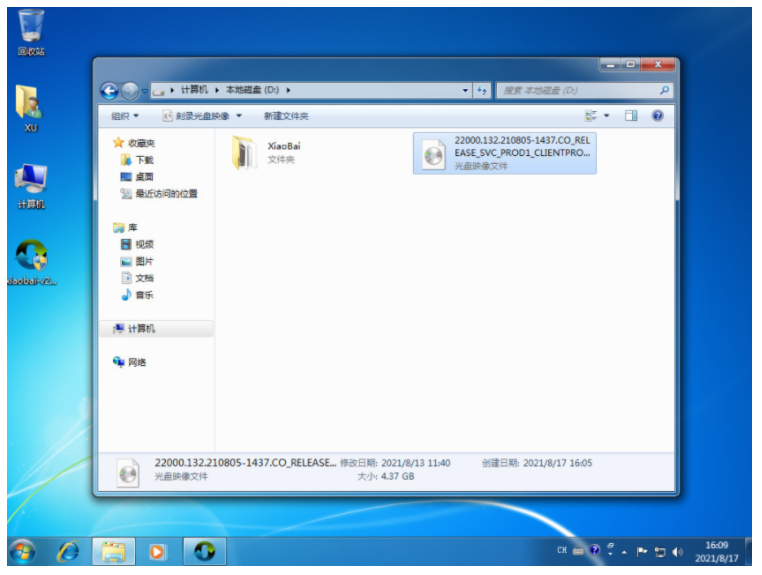Click the Back navigation arrow
The height and width of the screenshot is (575, 762).
tap(110, 91)
